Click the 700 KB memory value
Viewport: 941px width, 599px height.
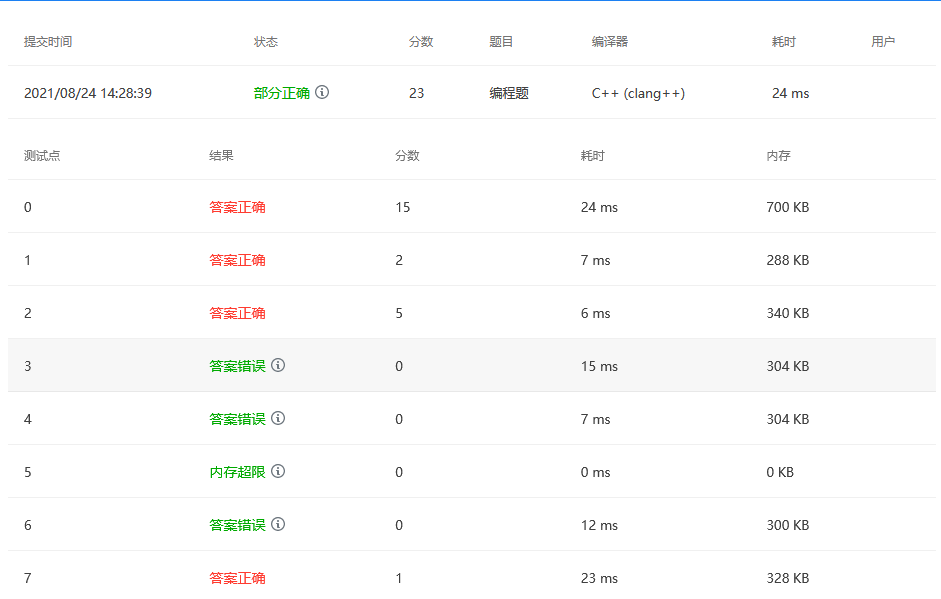point(788,207)
